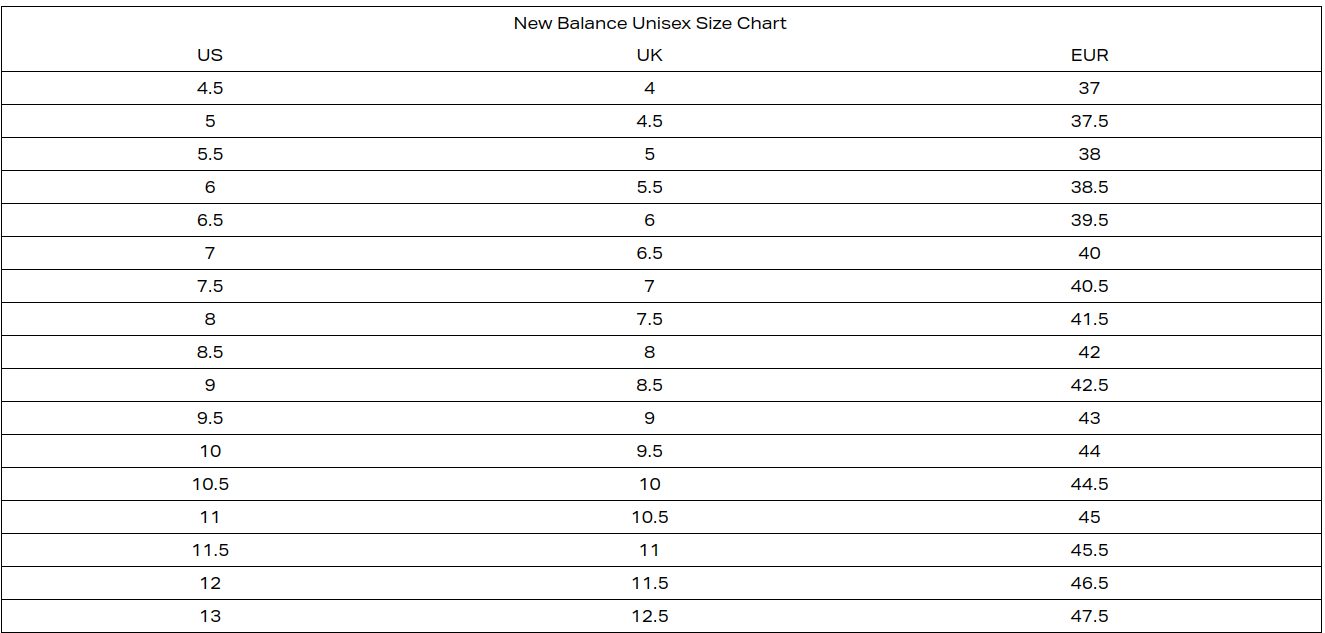The width and height of the screenshot is (1325, 633).
Task: Click EUR size 44 cell
Action: (x=1090, y=451)
